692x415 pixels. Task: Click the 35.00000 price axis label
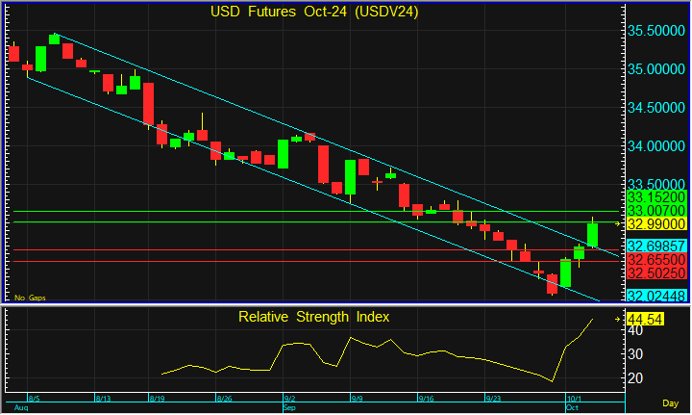click(656, 69)
